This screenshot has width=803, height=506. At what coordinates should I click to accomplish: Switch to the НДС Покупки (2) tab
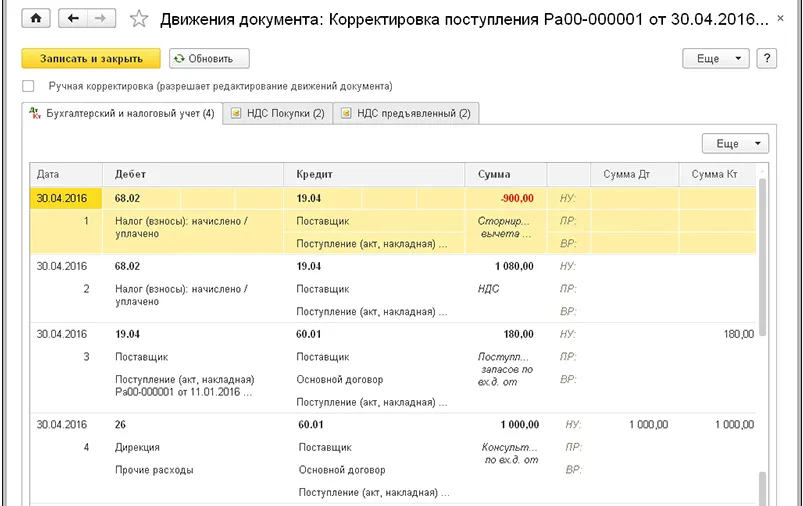pos(278,113)
